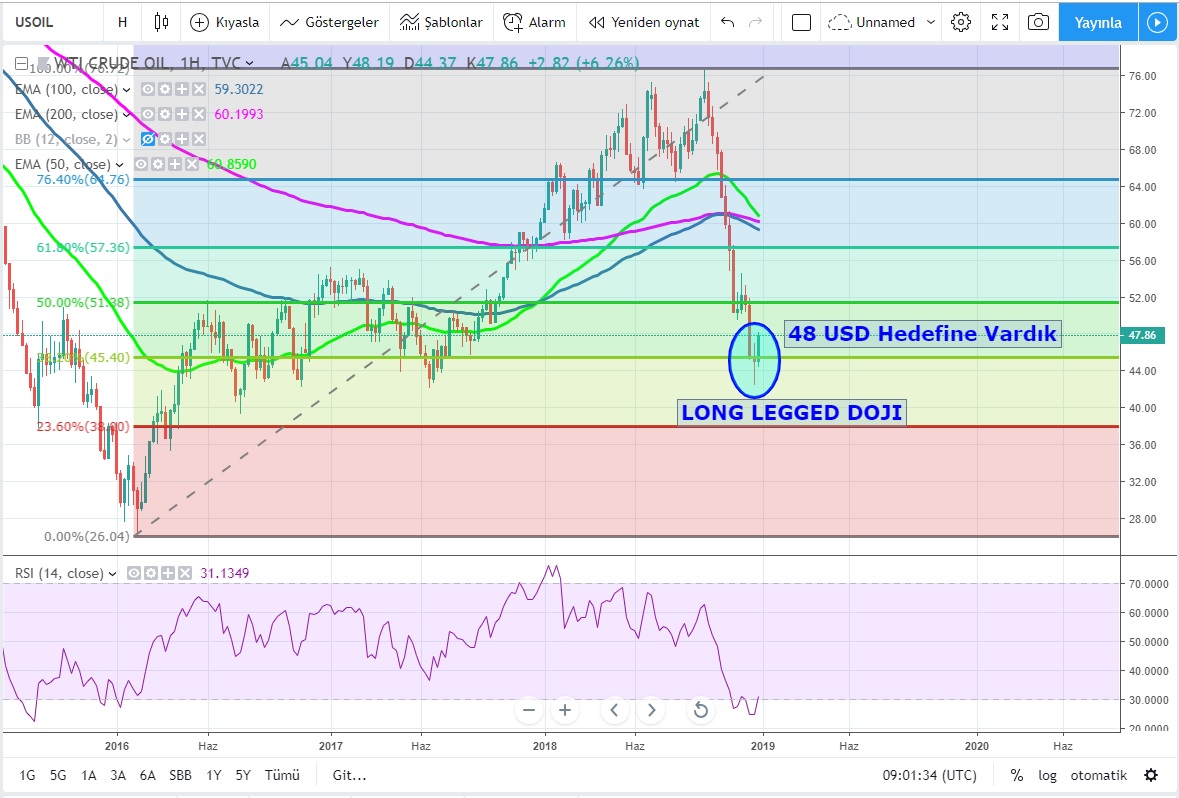Open settings for RSI (14, close)
Screen dimensions: 1179x798
[x=150, y=573]
